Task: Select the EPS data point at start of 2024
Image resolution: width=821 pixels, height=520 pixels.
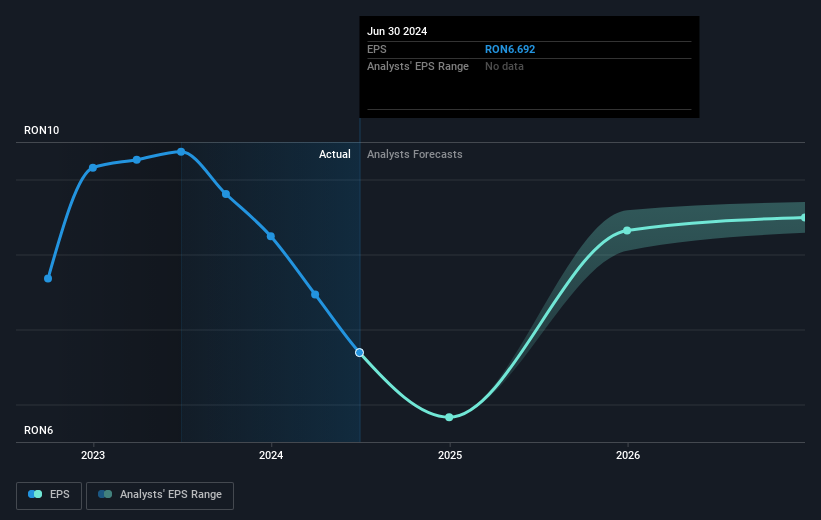Action: [271, 236]
